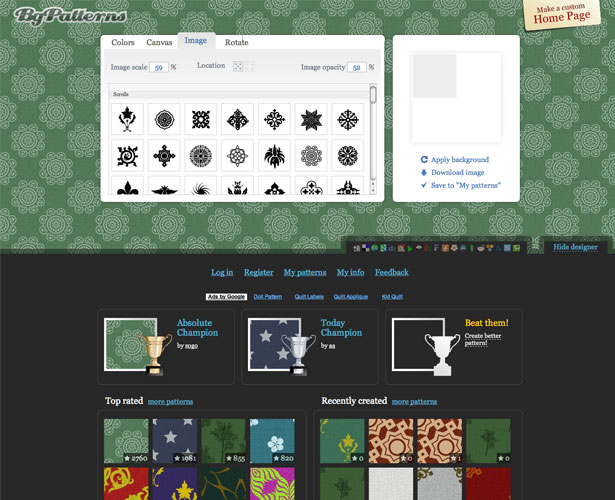
Task: Pick the spiral sun ornament
Action: tap(127, 156)
